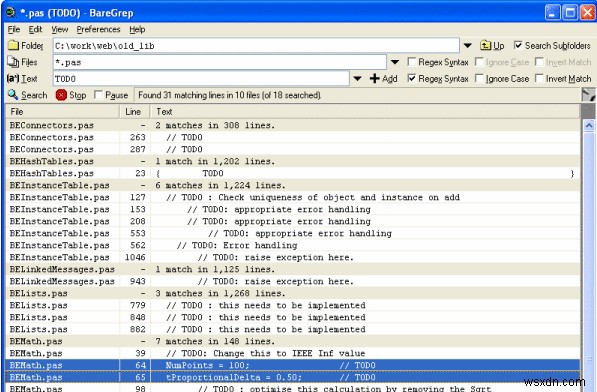Click the plus Add icon
This screenshot has width=597, height=392.
tap(375, 78)
